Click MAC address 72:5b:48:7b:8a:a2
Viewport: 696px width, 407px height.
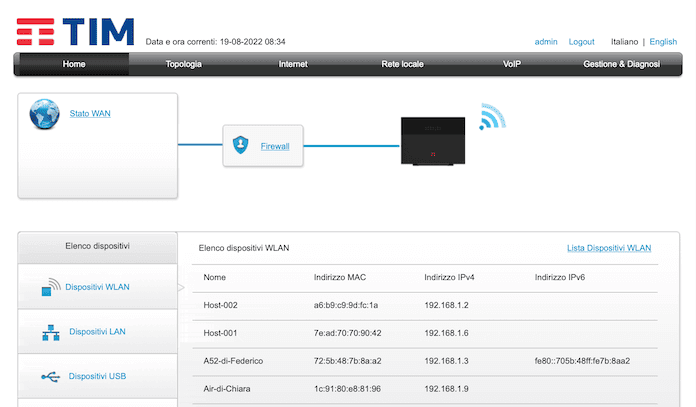(x=348, y=361)
